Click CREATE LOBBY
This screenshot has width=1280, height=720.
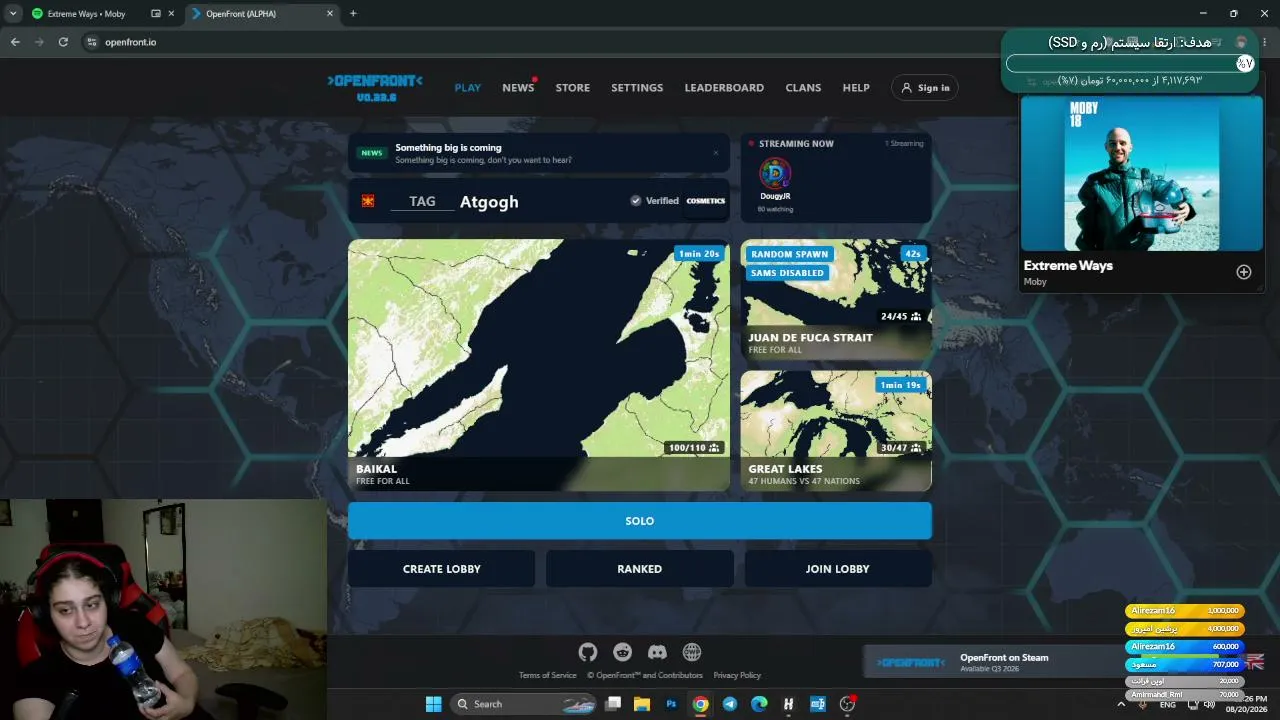(442, 569)
